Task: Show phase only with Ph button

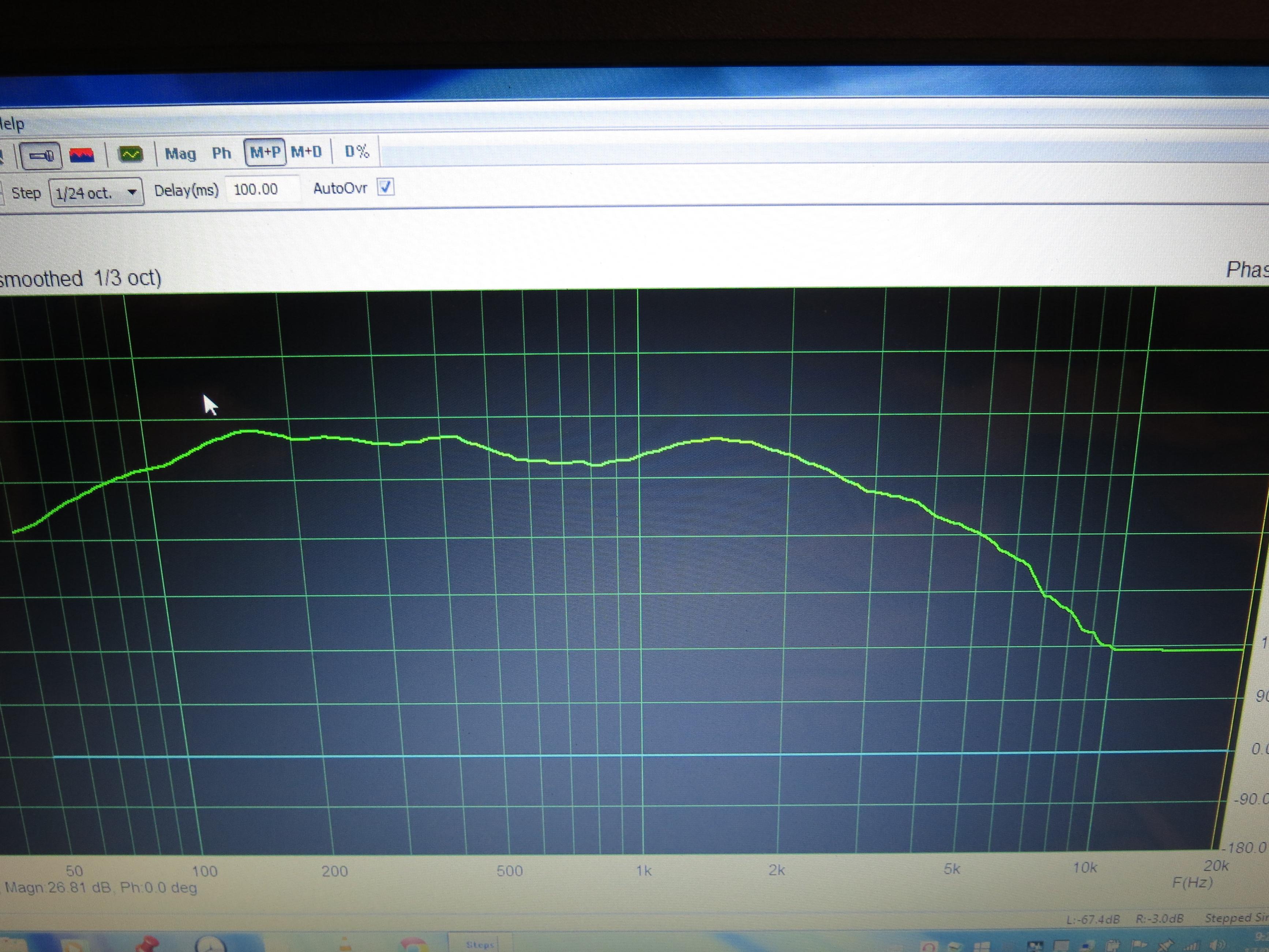Action: 221,153
